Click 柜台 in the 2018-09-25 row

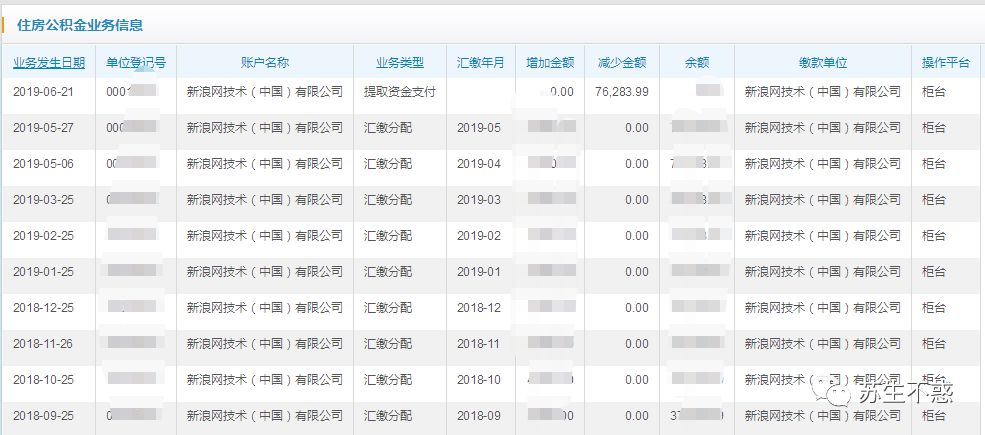[933, 416]
